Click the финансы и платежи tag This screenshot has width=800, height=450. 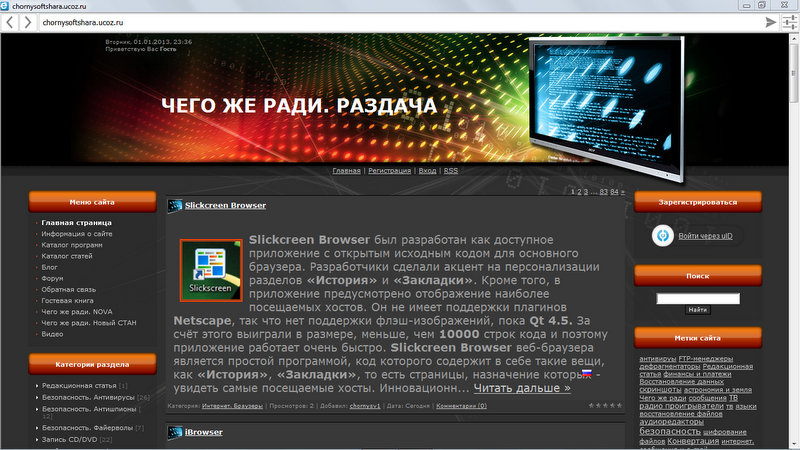coord(697,374)
